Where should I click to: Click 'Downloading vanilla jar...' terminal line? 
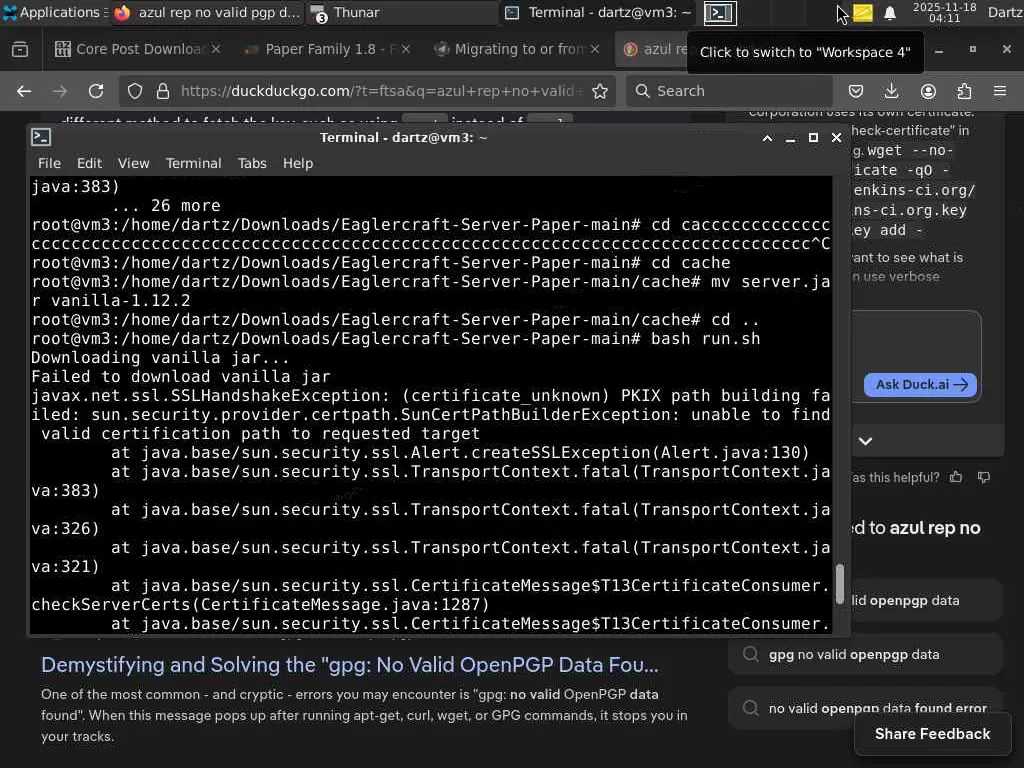click(x=160, y=358)
